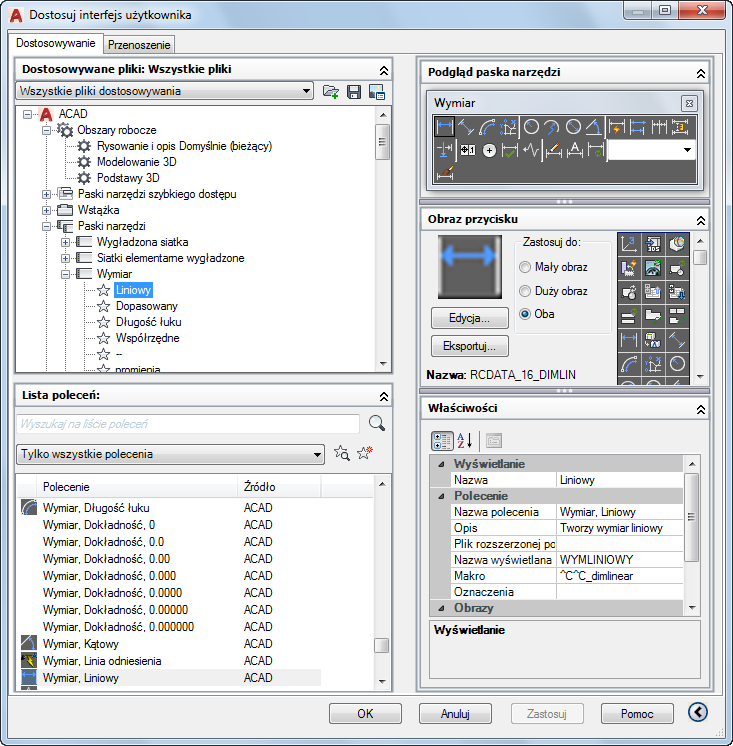Click Dimension Text Edit 'A' icon in preview
This screenshot has width=733, height=746.
click(x=574, y=150)
